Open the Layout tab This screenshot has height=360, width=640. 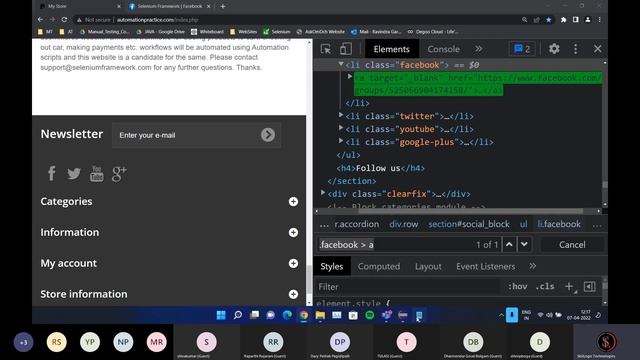428,267
